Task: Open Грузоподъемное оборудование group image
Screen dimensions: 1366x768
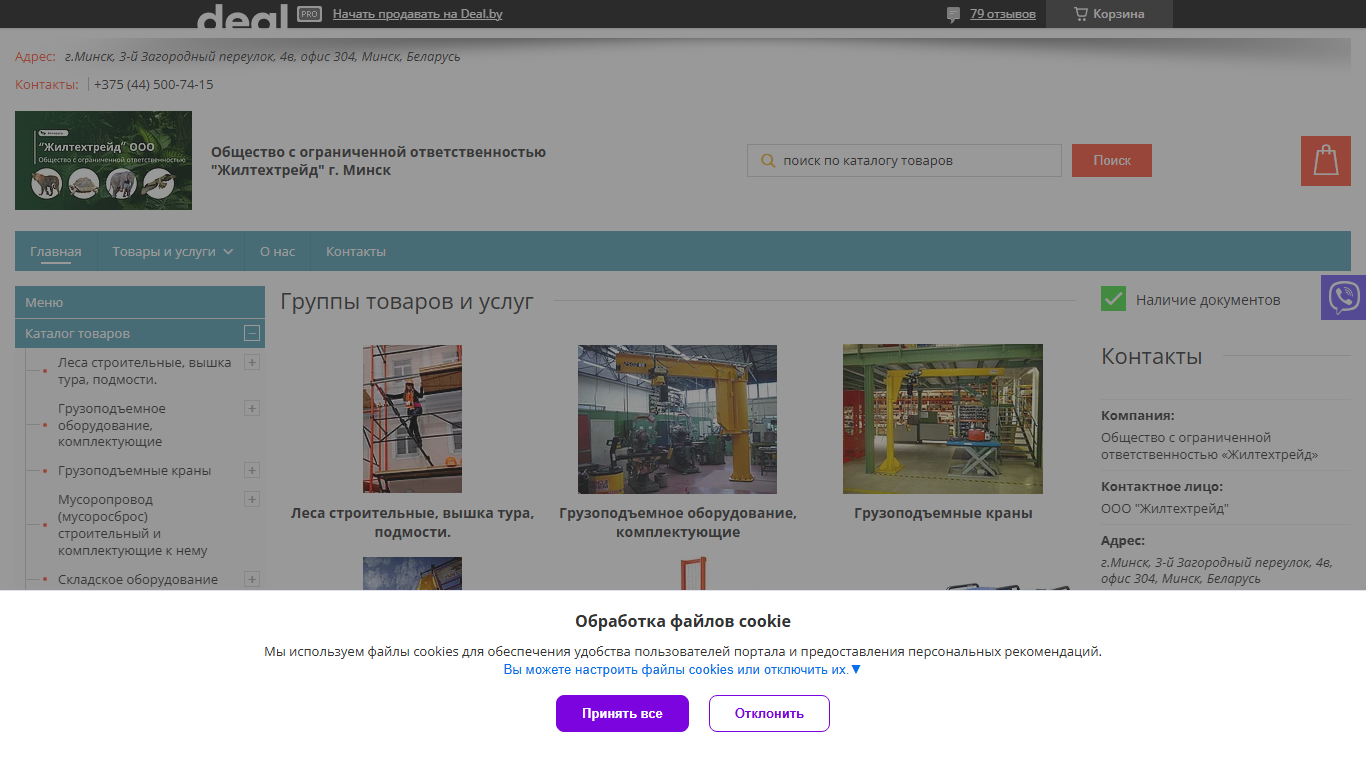Action: point(677,419)
